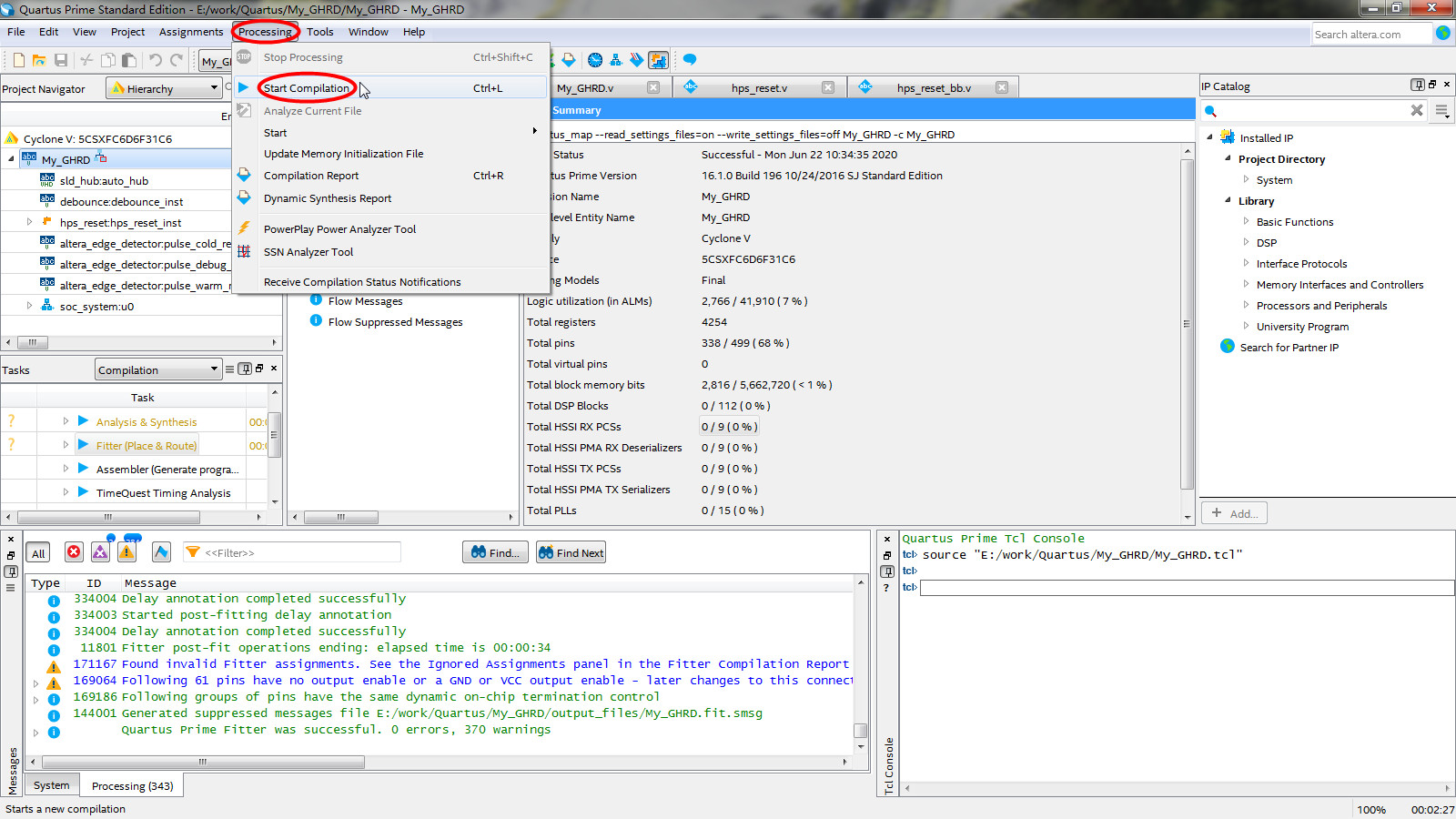Clear the IP Catalog search field
Screen dimensions: 1456x819
(x=1416, y=110)
